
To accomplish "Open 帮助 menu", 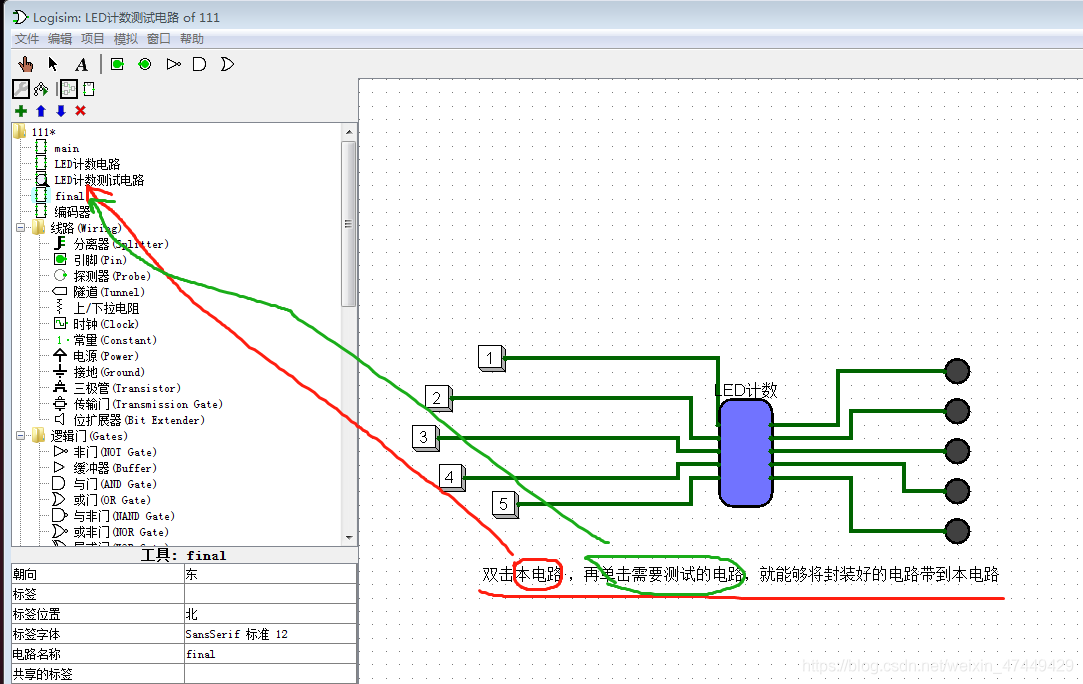I will click(191, 39).
